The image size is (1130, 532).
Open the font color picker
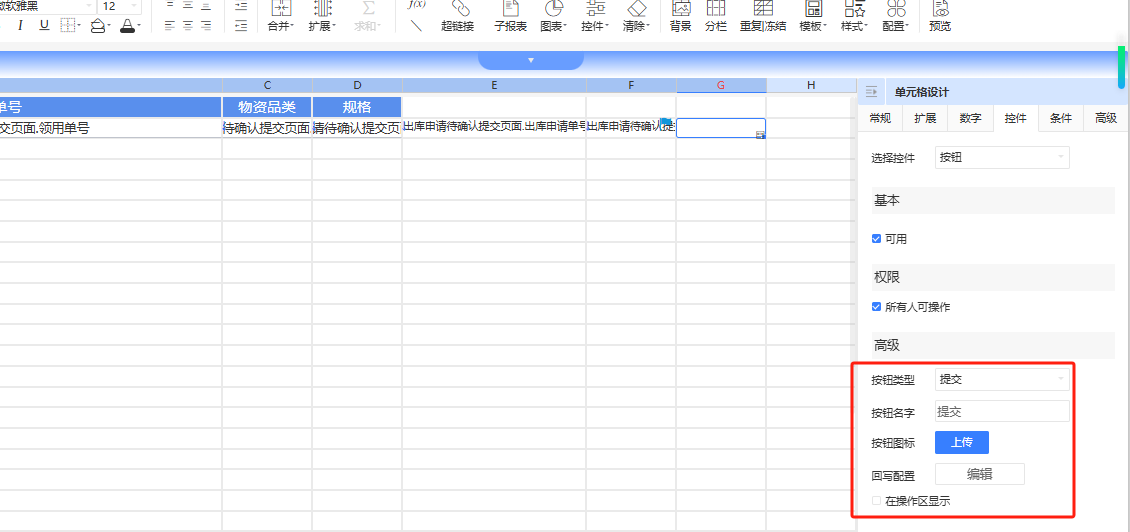(x=130, y=25)
